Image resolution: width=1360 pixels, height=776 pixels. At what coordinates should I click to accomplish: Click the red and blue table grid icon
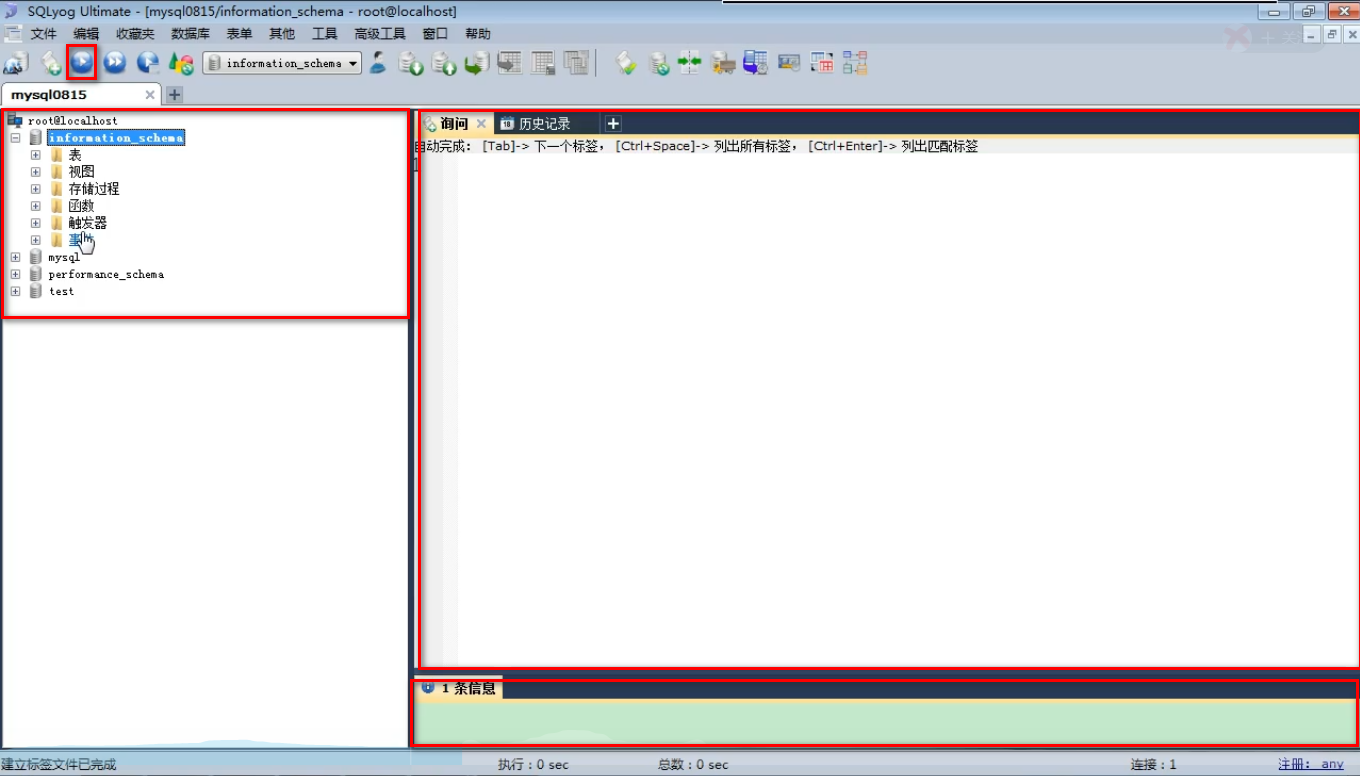[822, 63]
